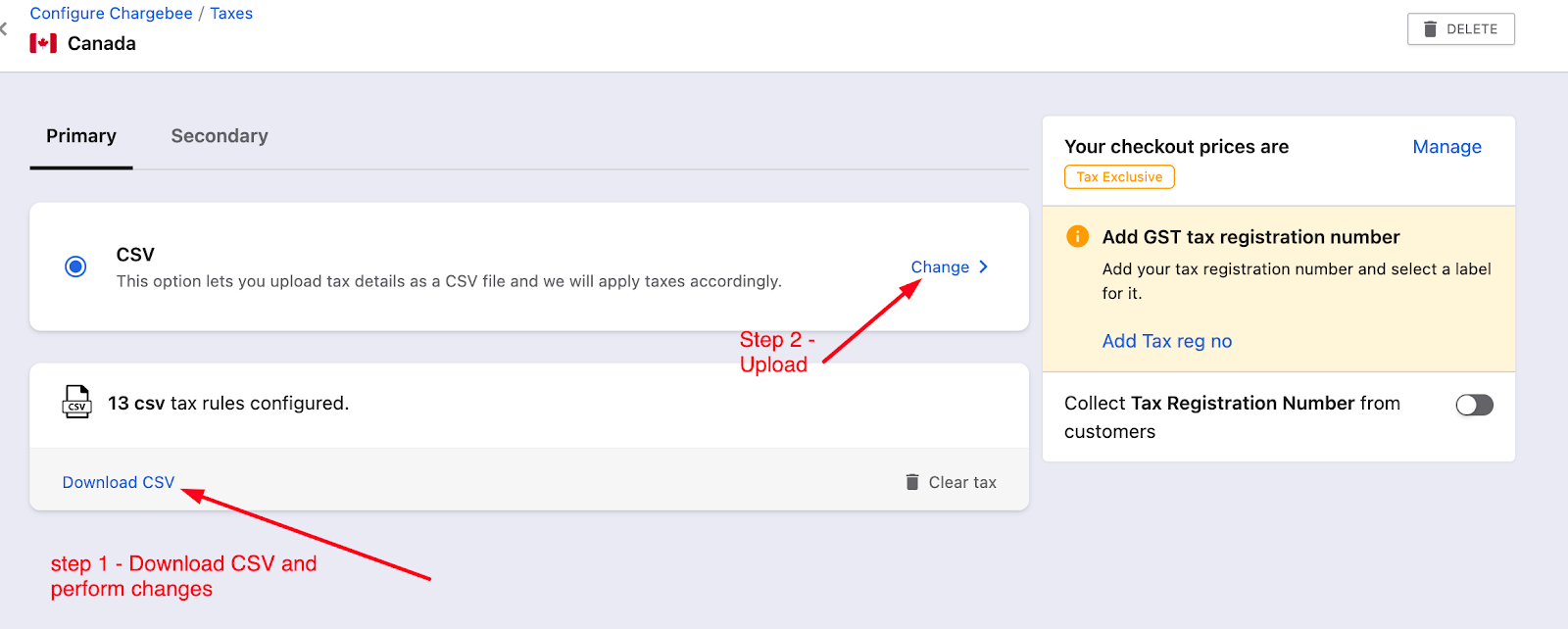
Task: Click Manage for checkout prices
Action: tap(1446, 147)
